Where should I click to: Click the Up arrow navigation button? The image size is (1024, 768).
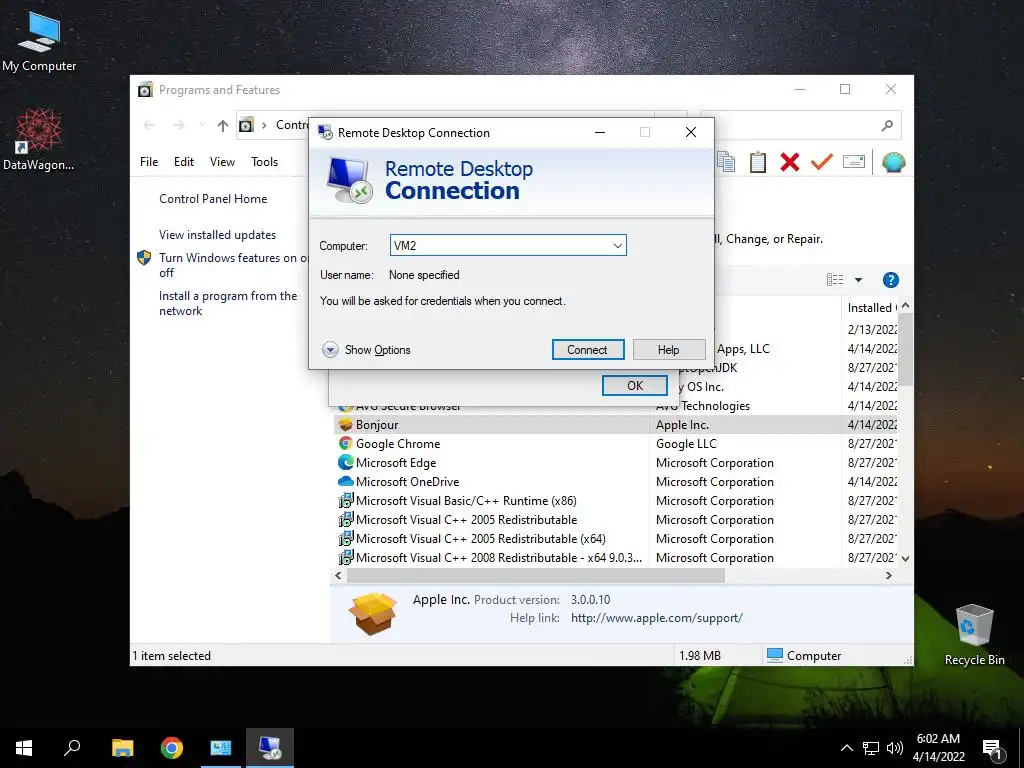[223, 125]
